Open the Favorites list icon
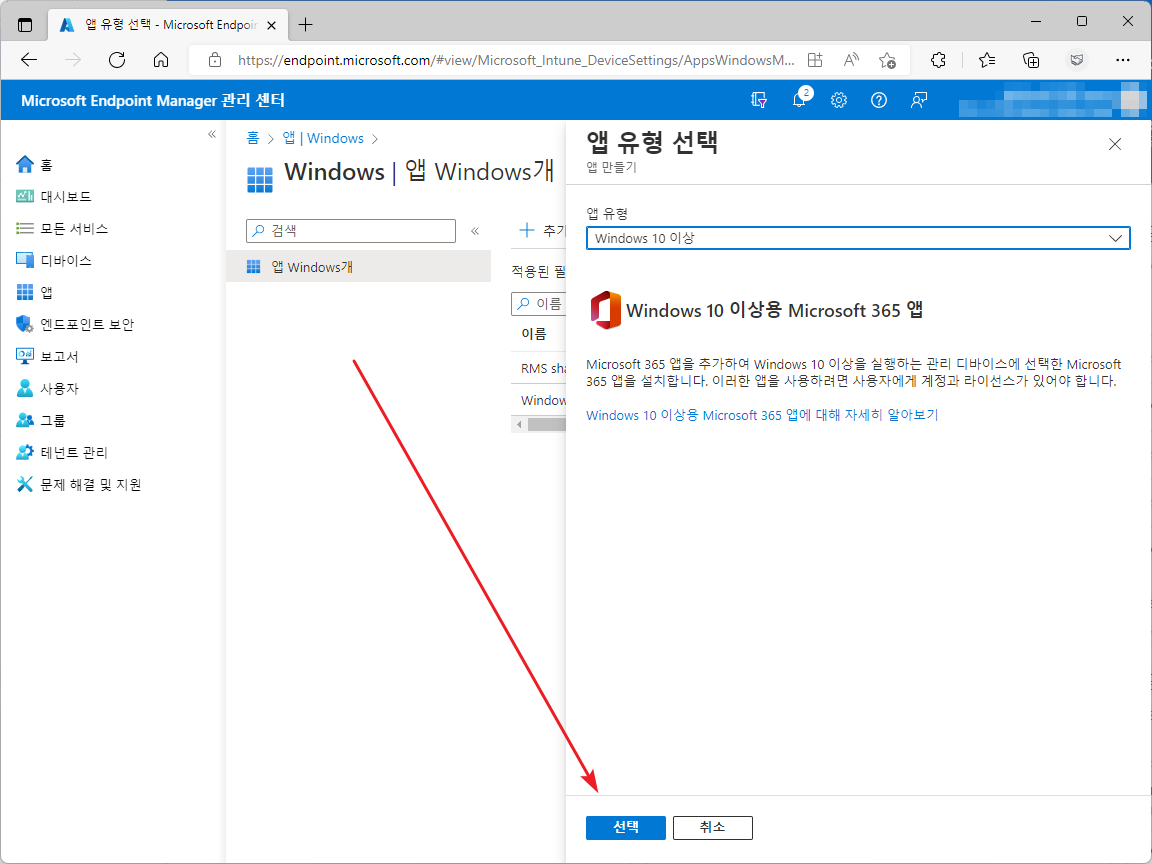1152x864 pixels. [x=987, y=60]
